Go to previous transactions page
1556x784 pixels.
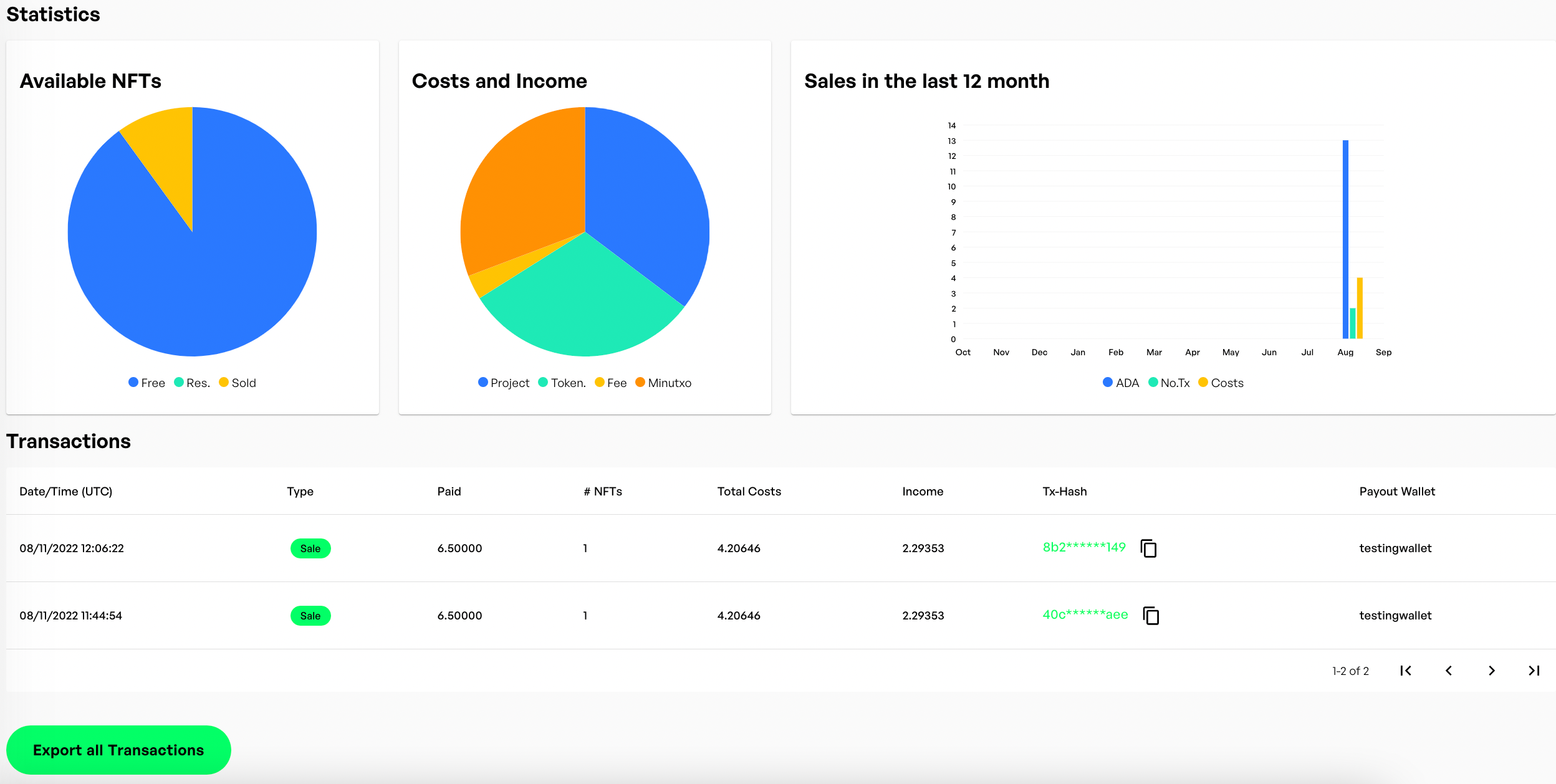[x=1449, y=671]
